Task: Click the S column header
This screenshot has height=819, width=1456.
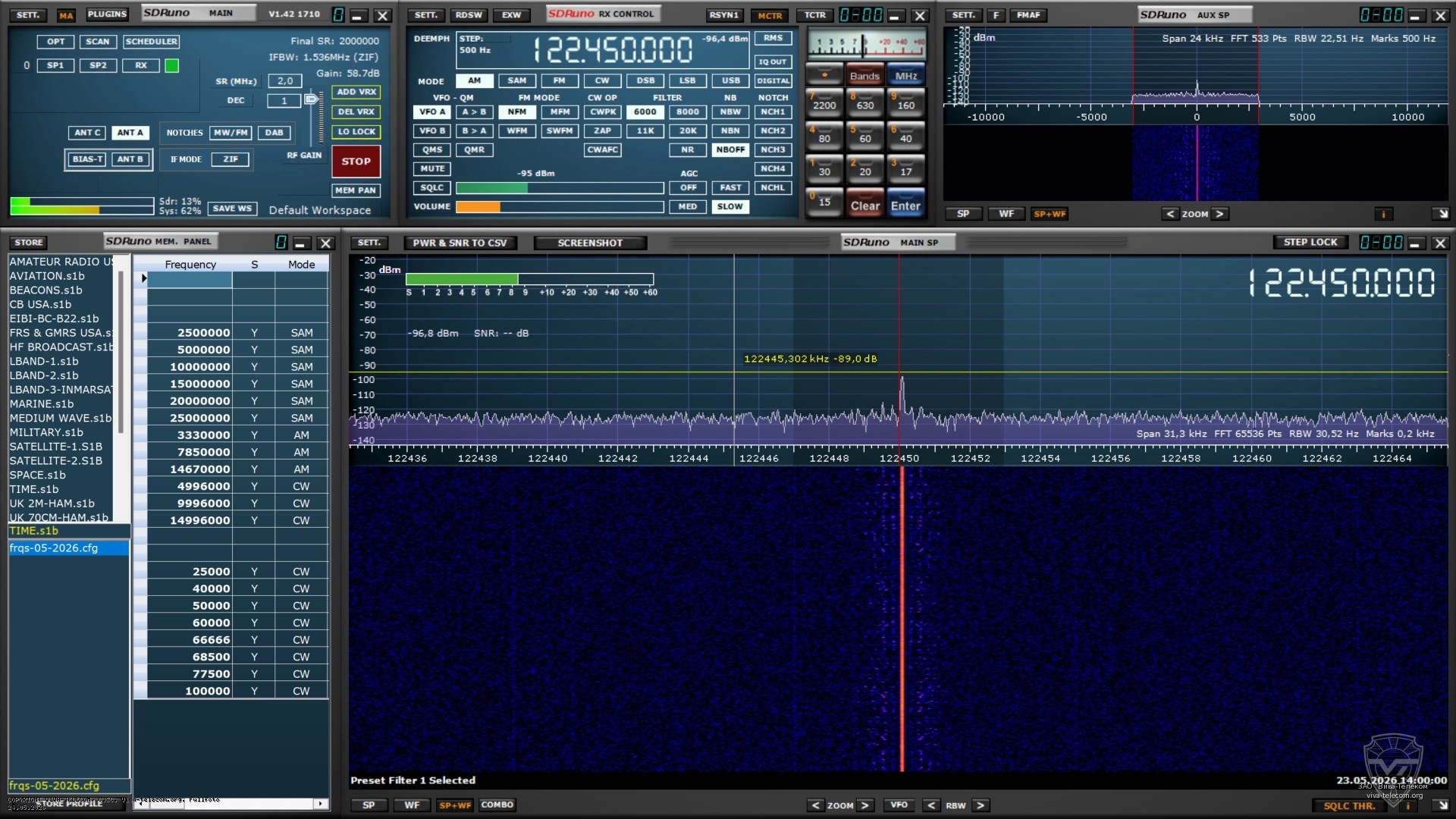Action: [254, 264]
